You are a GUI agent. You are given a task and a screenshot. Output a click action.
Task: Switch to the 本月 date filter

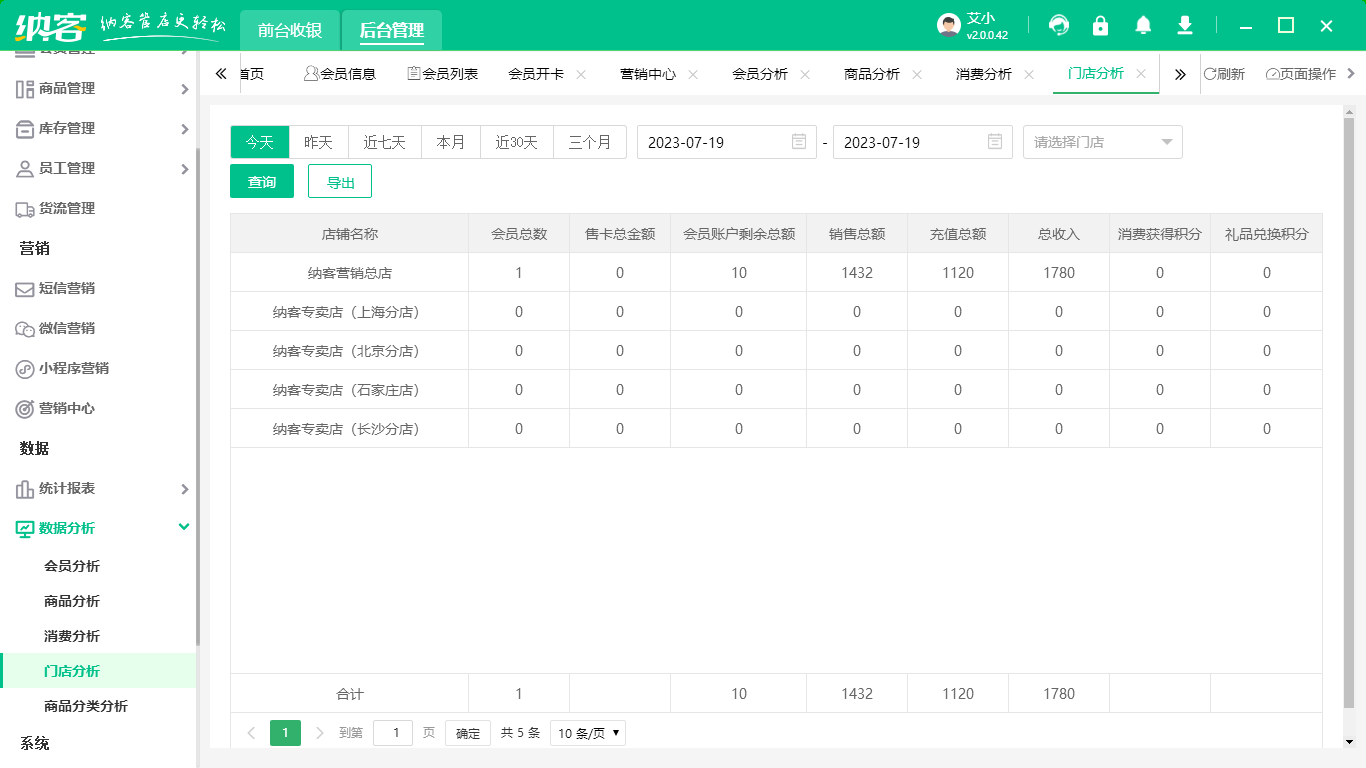pyautogui.click(x=450, y=142)
